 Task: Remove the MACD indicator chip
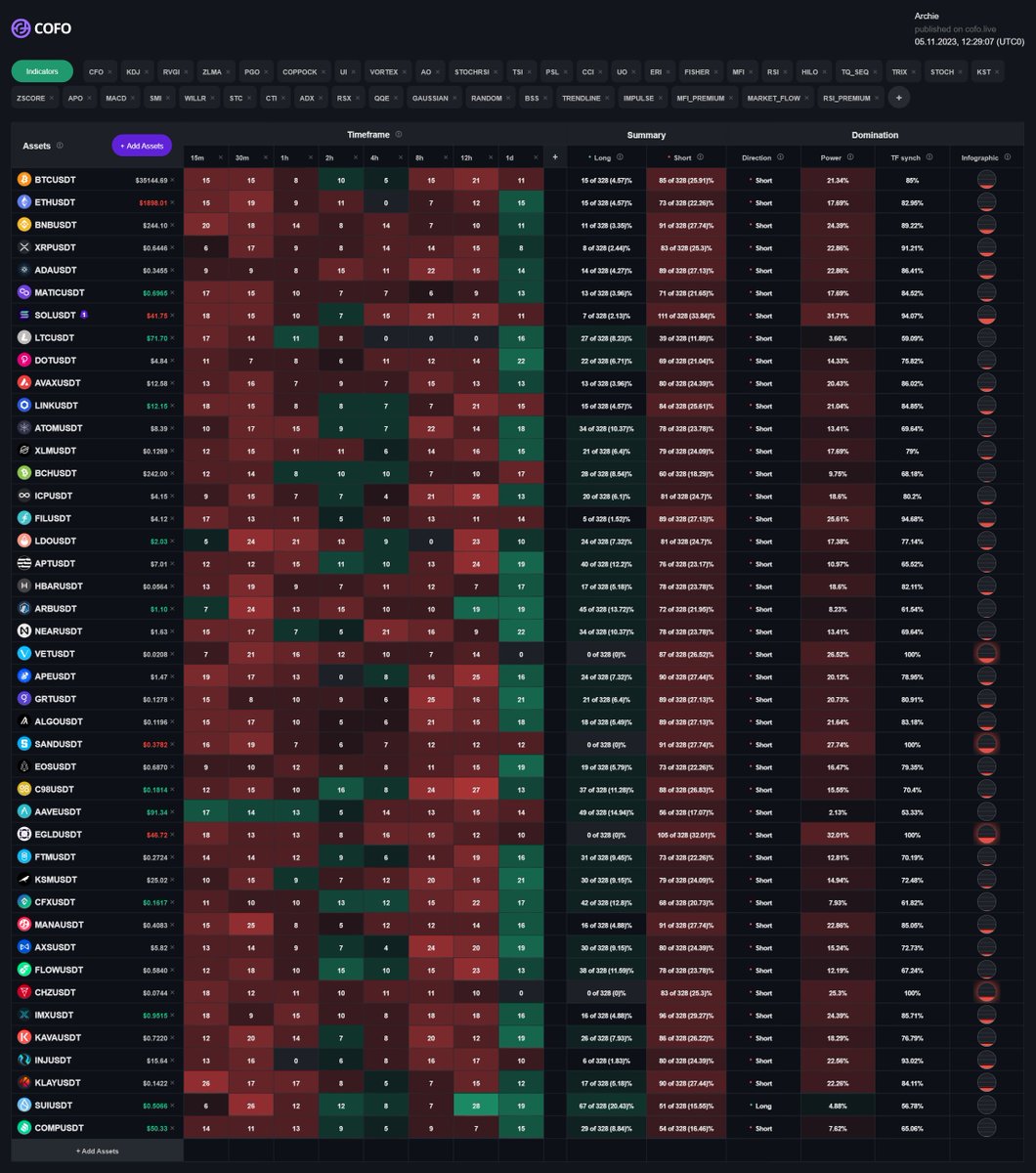coord(134,99)
